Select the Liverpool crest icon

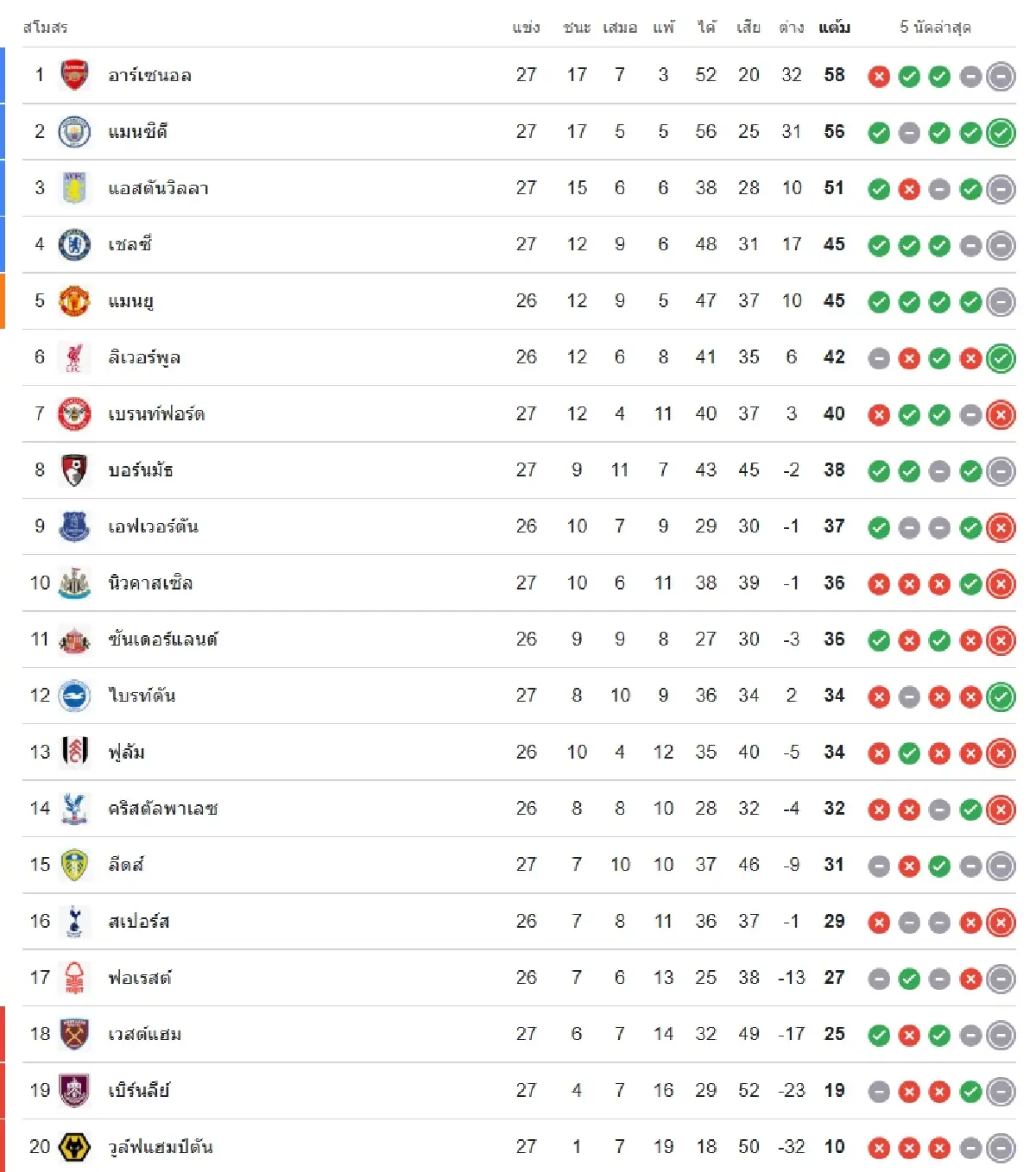pyautogui.click(x=74, y=357)
